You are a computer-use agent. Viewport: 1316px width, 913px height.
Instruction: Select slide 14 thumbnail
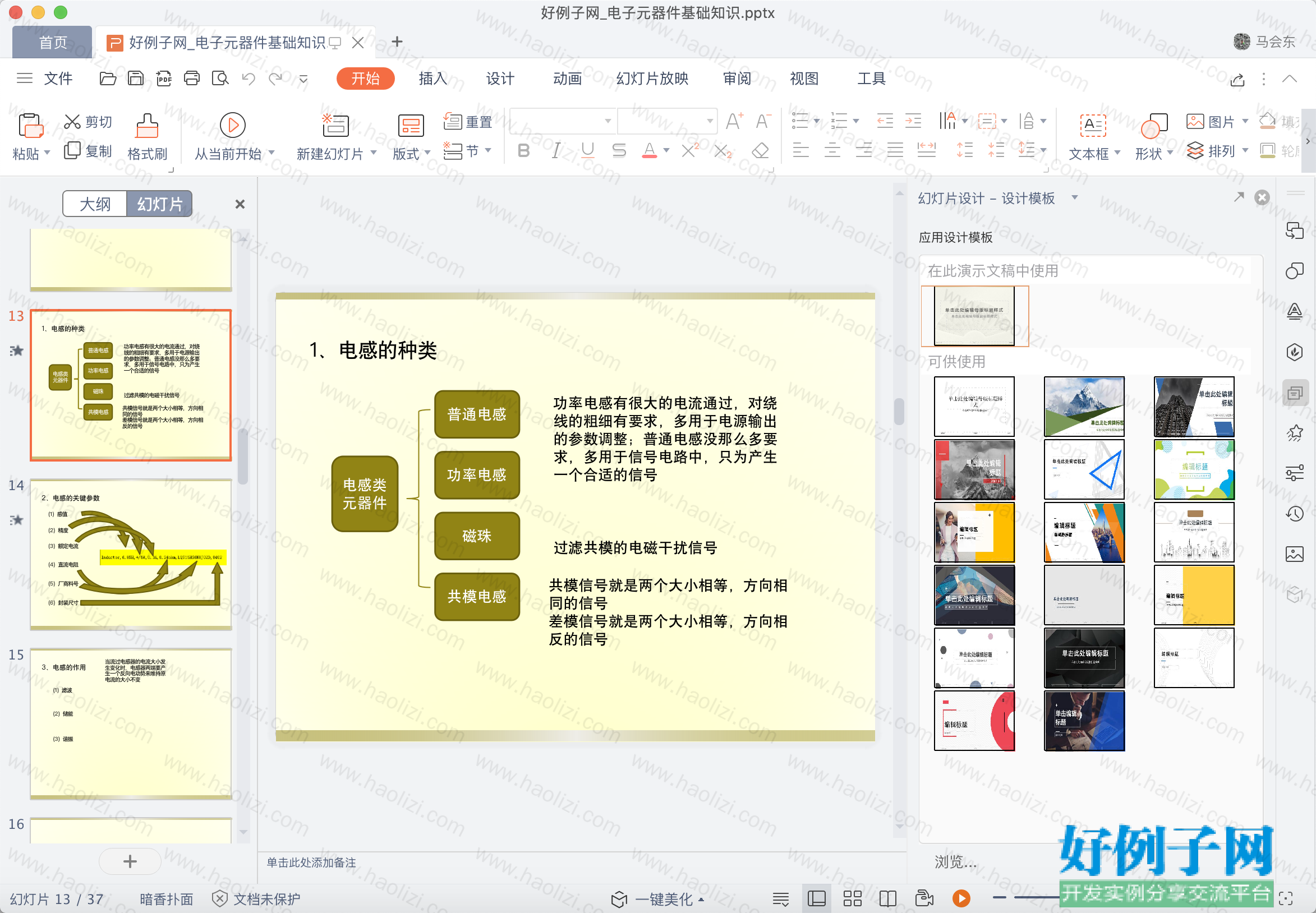click(x=131, y=554)
